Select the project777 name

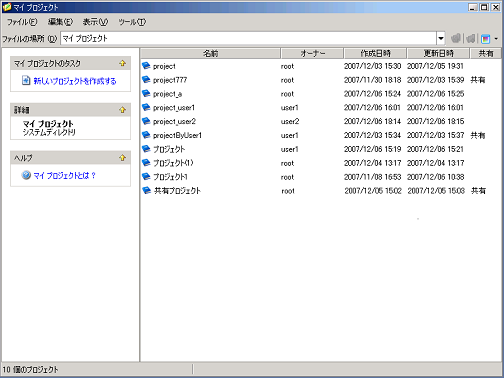point(170,80)
